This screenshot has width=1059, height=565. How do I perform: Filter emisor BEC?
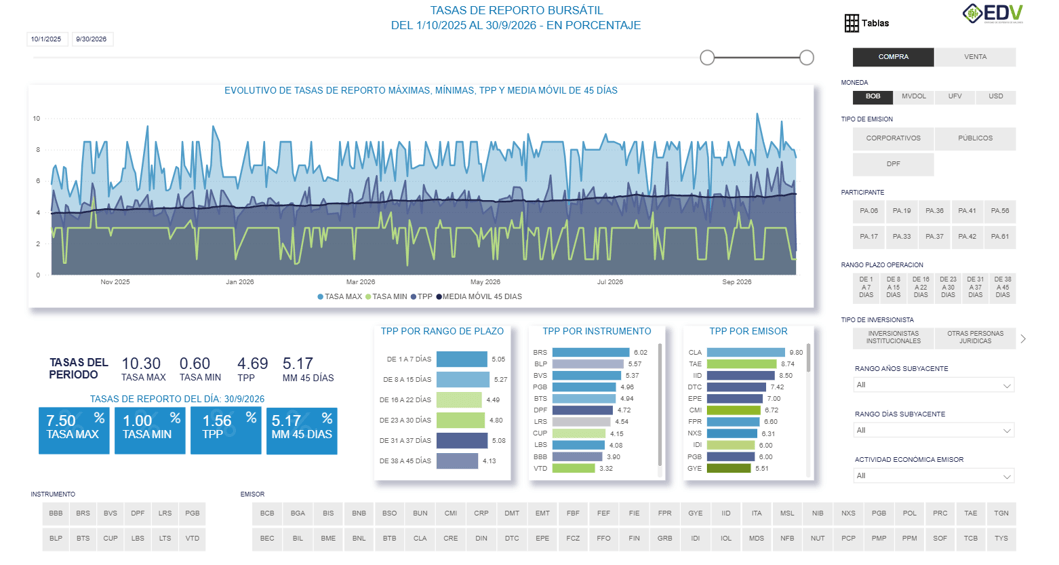pos(267,539)
